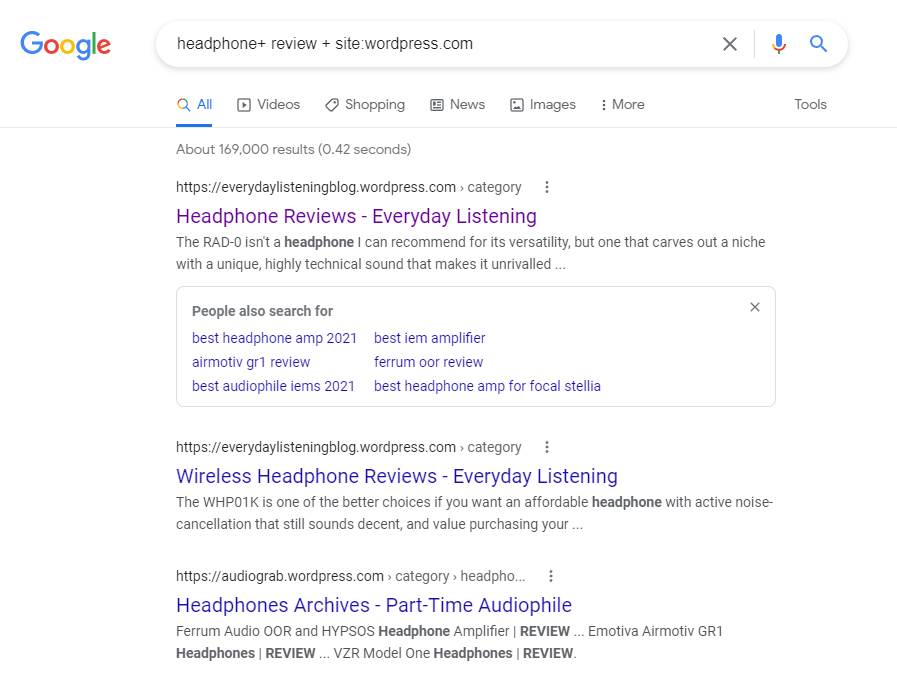Viewport: 897px width, 692px height.
Task: Click the Google logo
Action: pos(66,45)
